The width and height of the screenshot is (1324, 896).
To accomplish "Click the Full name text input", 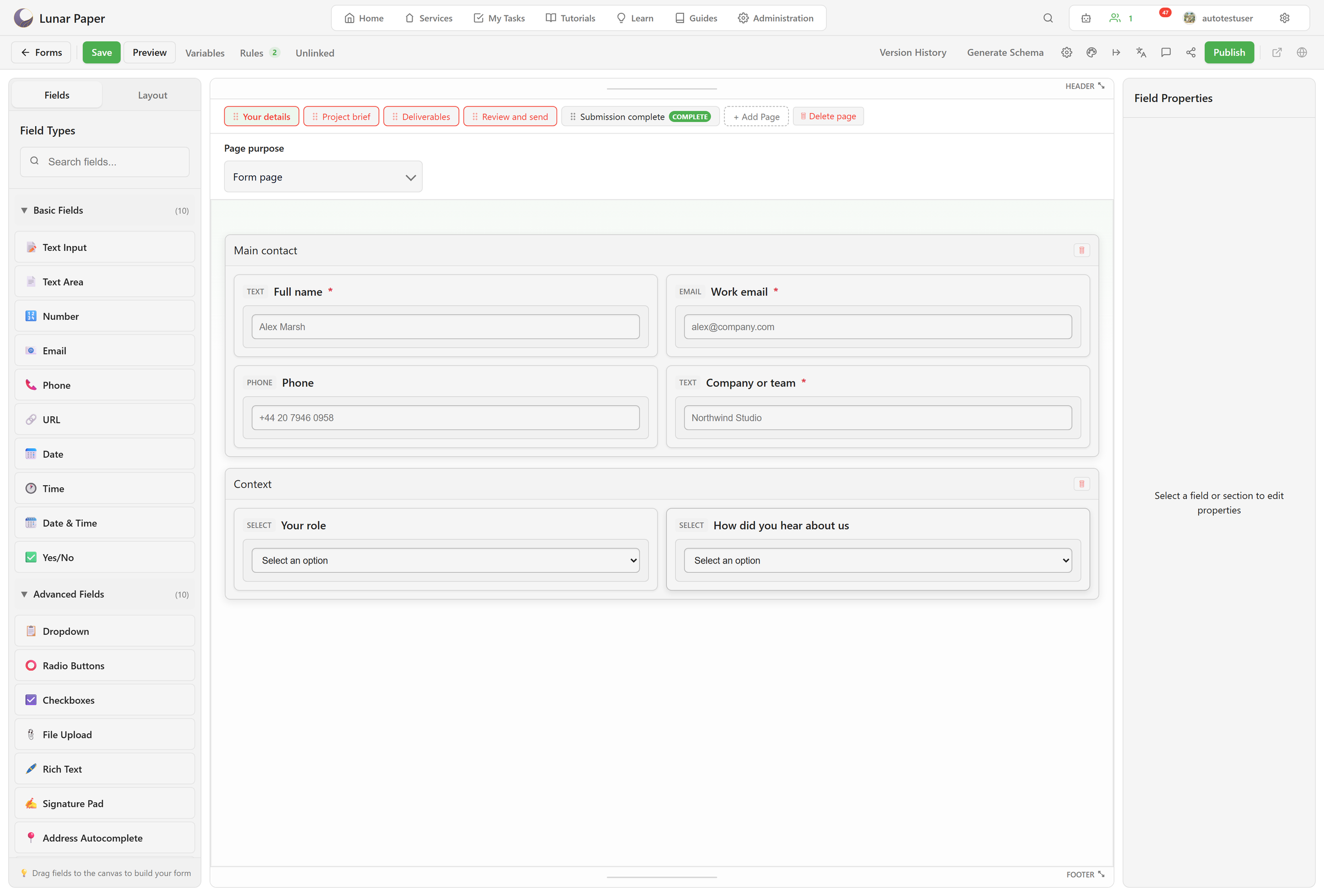I will click(446, 327).
